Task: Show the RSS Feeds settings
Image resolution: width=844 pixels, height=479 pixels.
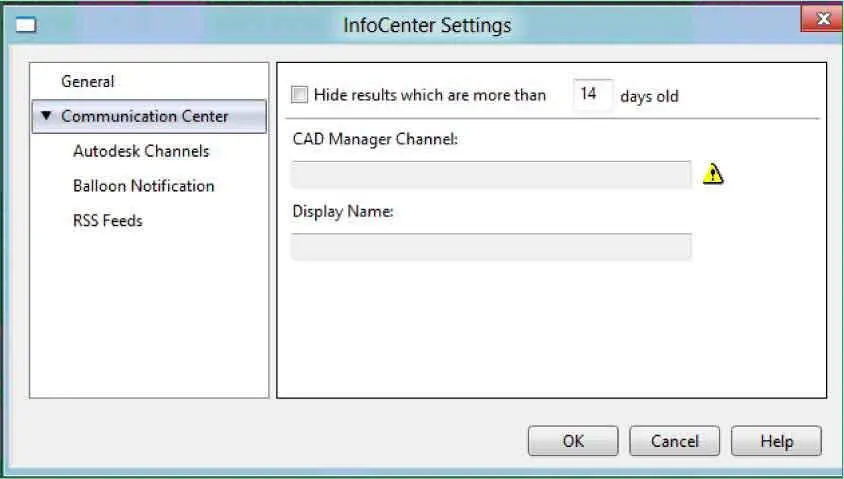Action: 108,220
